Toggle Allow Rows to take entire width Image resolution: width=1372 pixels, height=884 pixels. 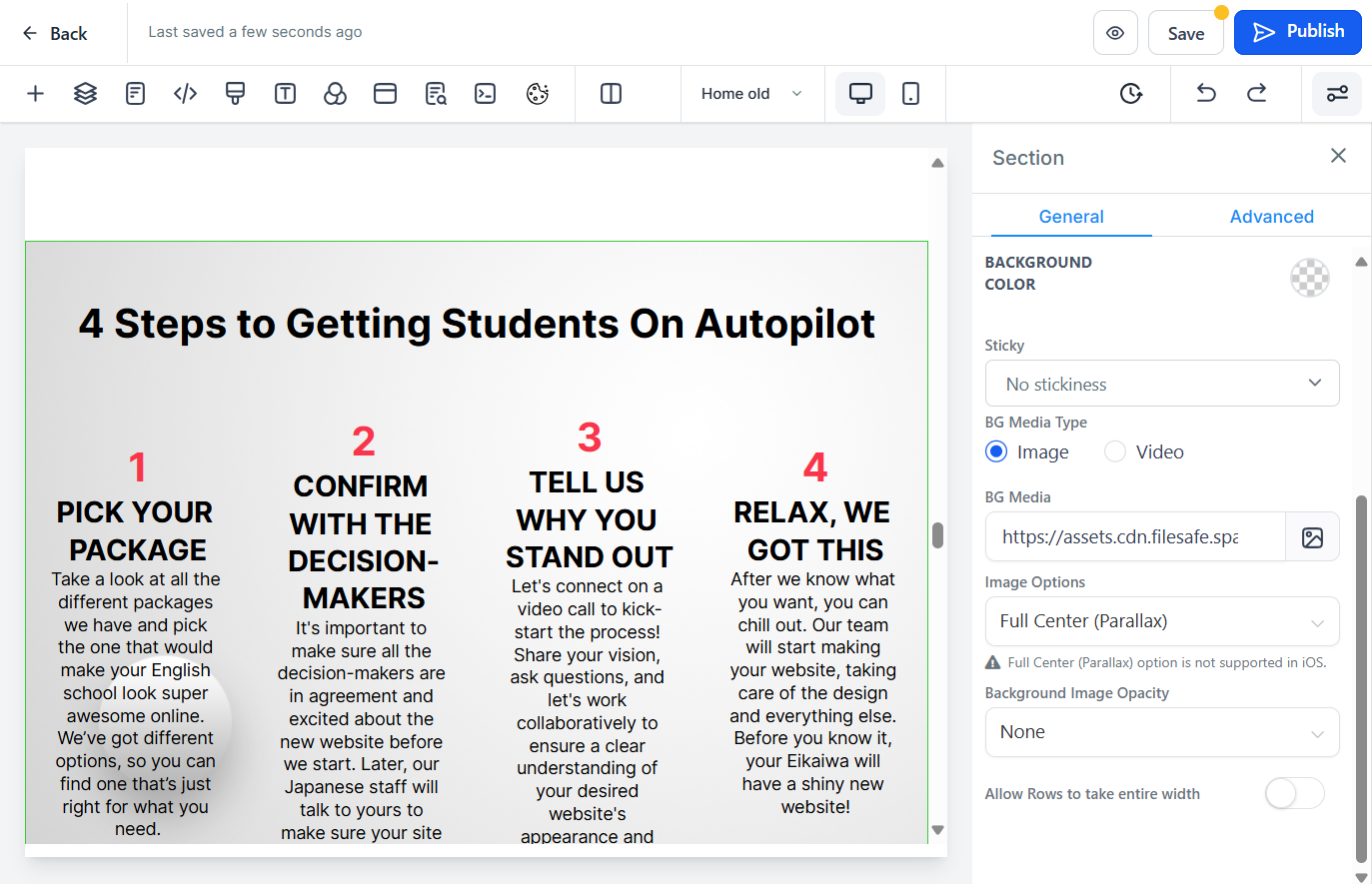point(1294,794)
